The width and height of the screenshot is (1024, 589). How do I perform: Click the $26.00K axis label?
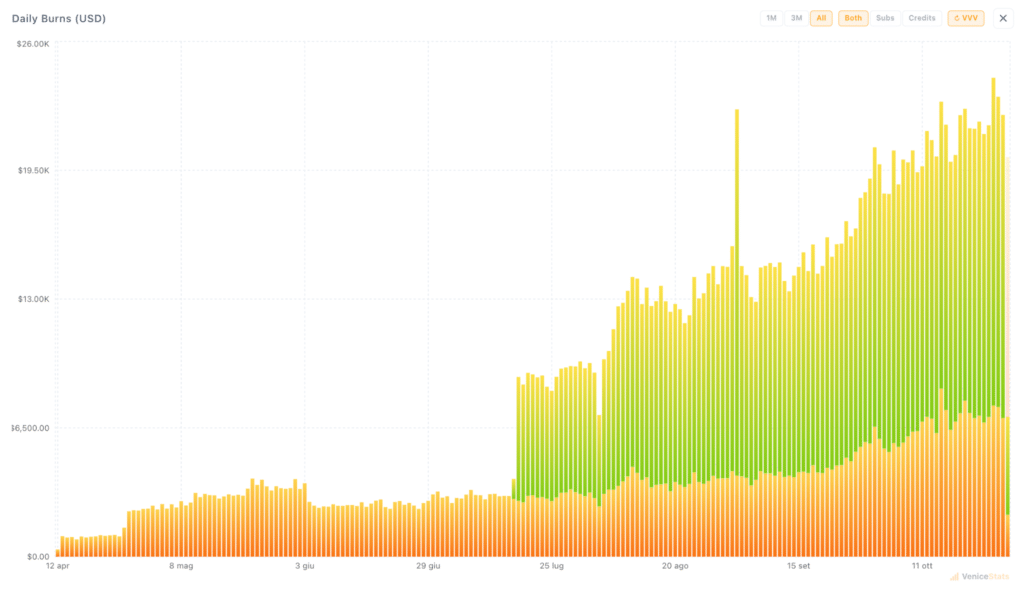[33, 44]
